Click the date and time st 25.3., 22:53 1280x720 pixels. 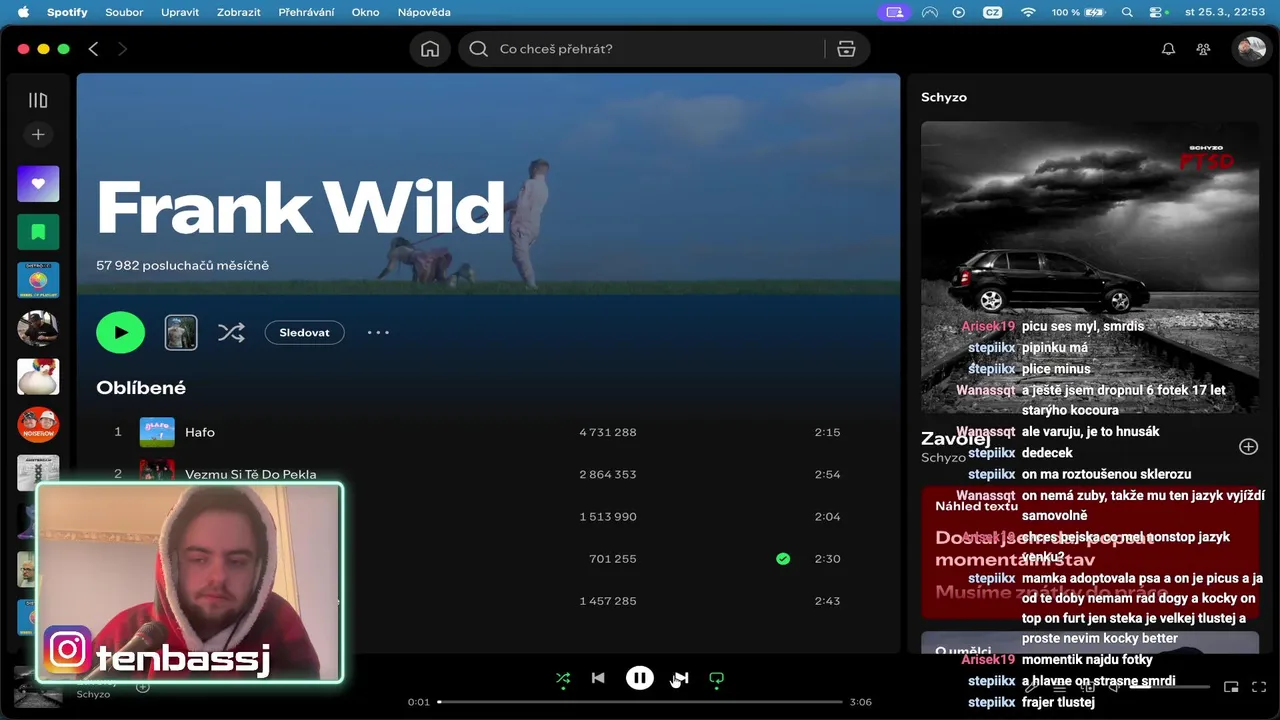(x=1225, y=12)
